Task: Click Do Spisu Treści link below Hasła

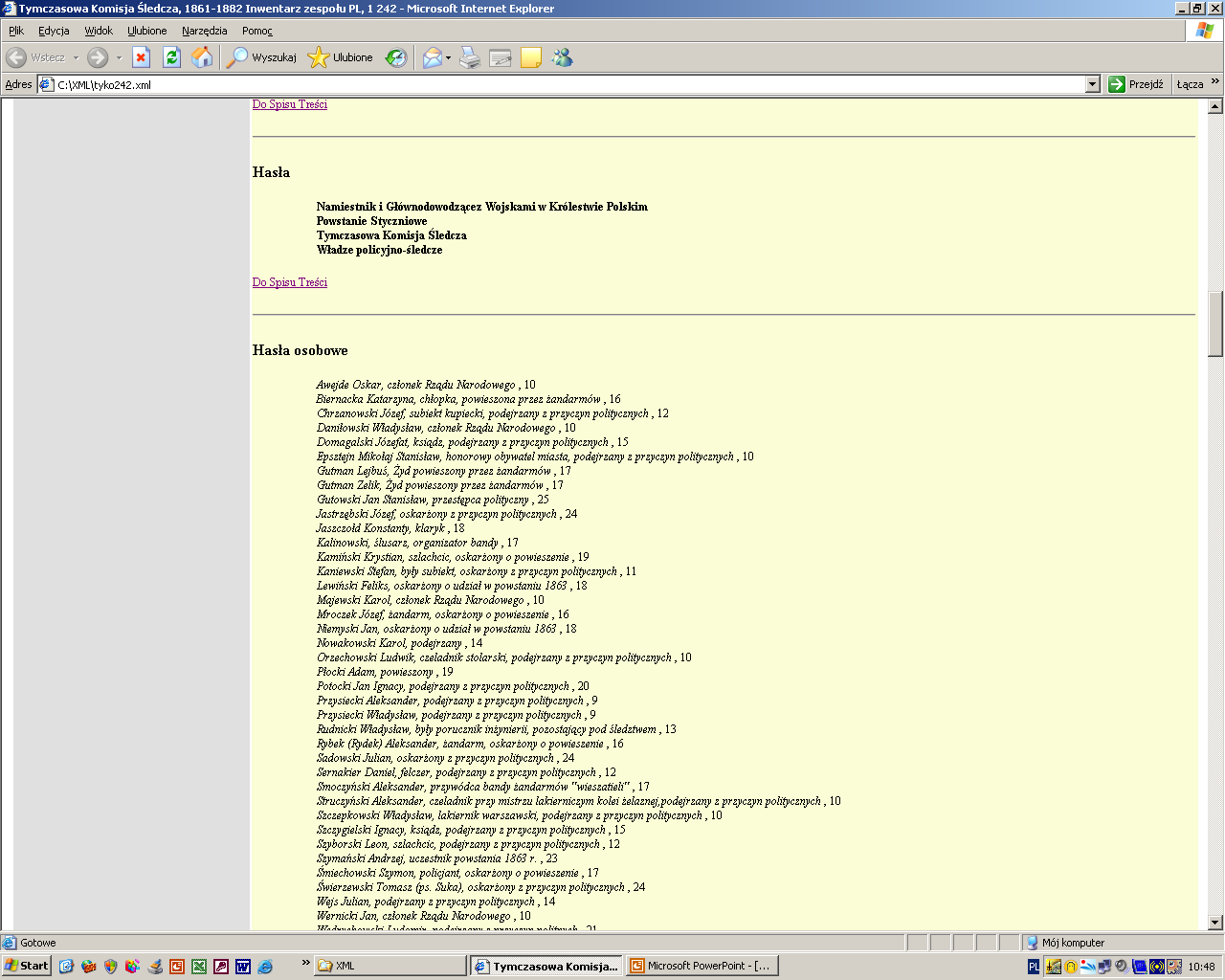Action: 290,282
